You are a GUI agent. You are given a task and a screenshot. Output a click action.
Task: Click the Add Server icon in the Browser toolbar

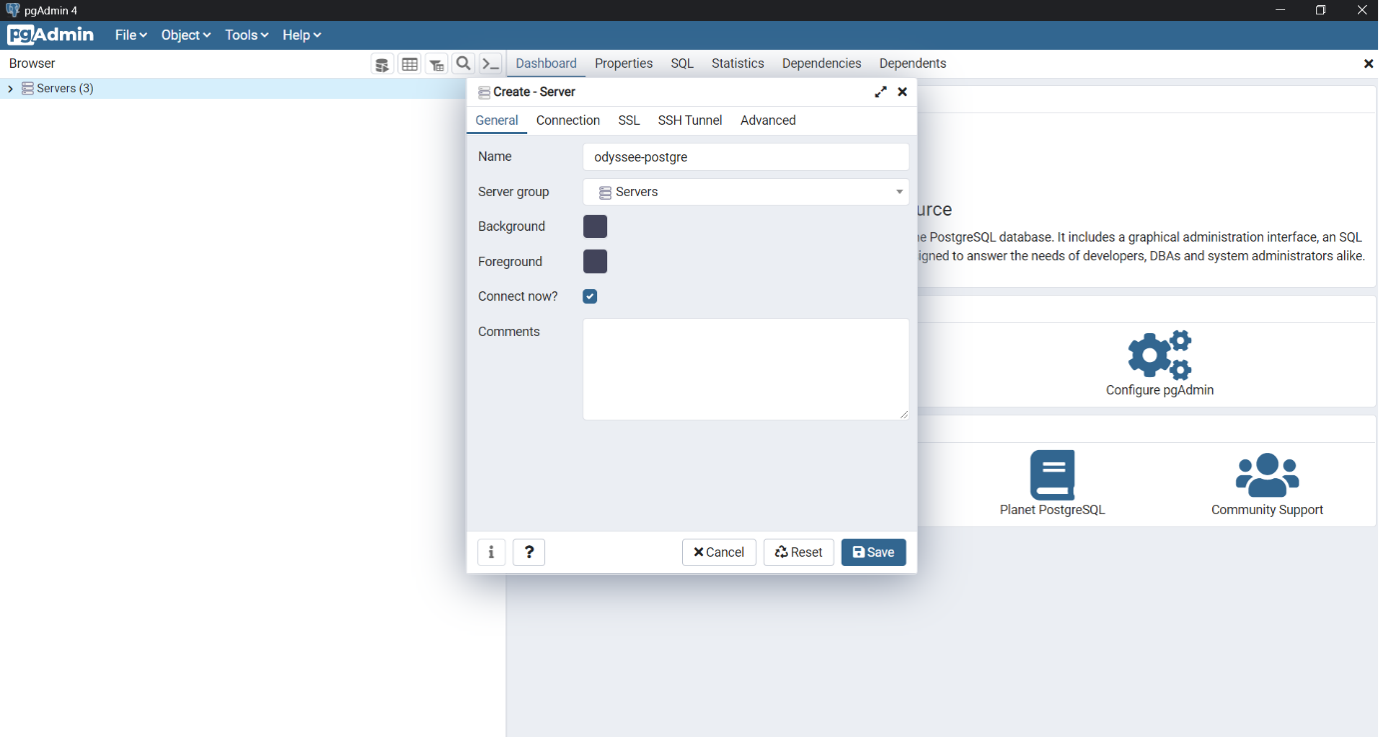tap(382, 64)
